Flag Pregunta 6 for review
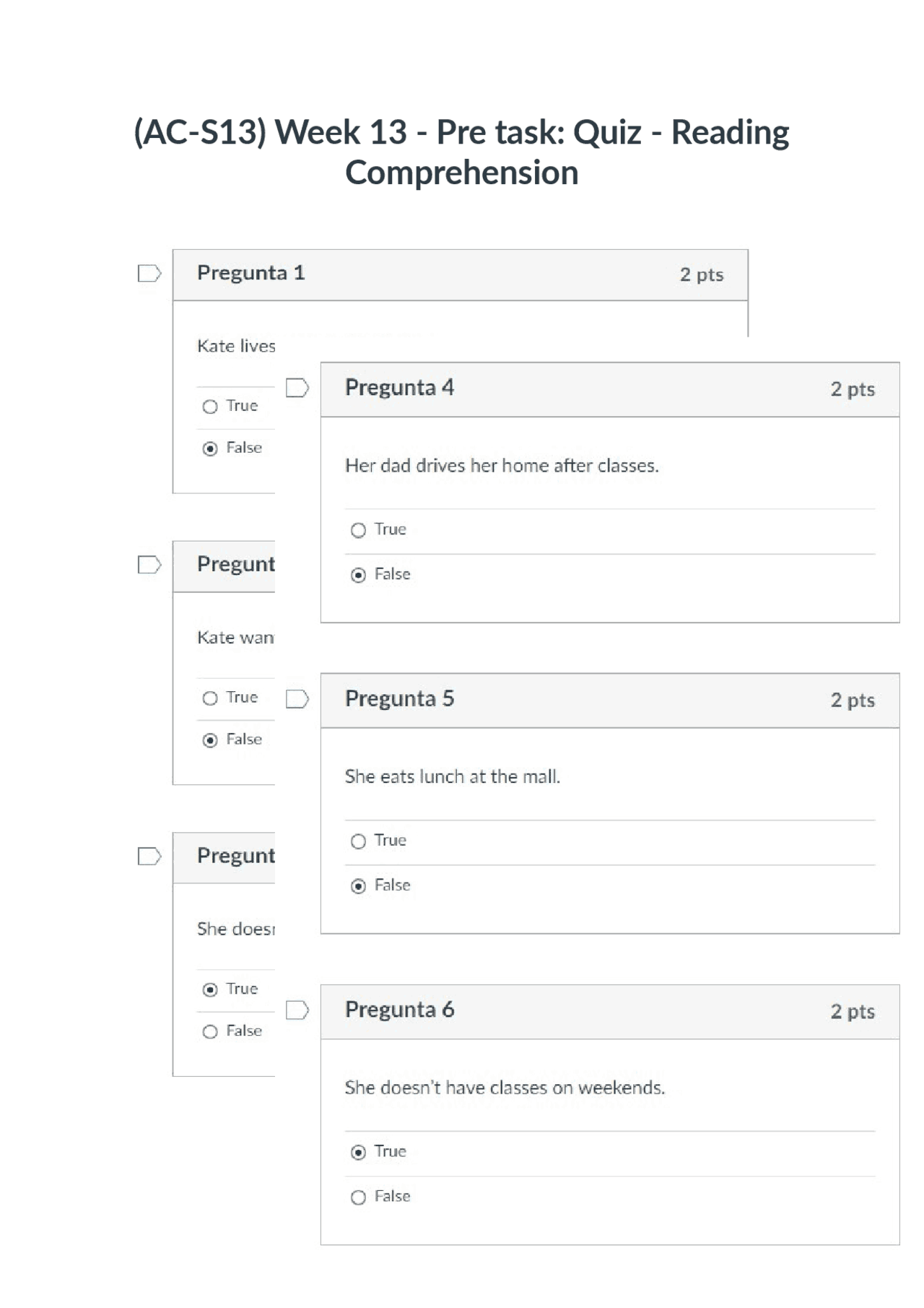 296,1009
